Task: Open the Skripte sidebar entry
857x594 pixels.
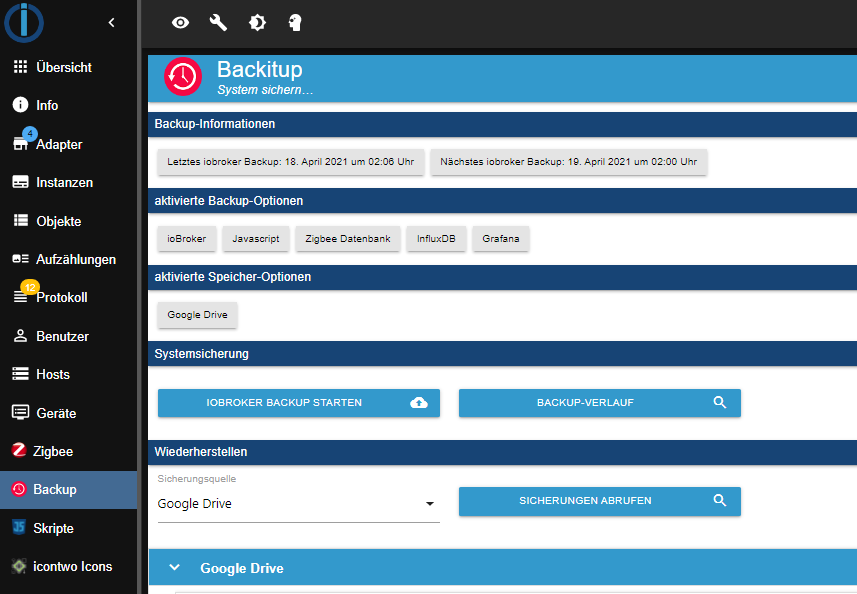Action: coord(68,528)
